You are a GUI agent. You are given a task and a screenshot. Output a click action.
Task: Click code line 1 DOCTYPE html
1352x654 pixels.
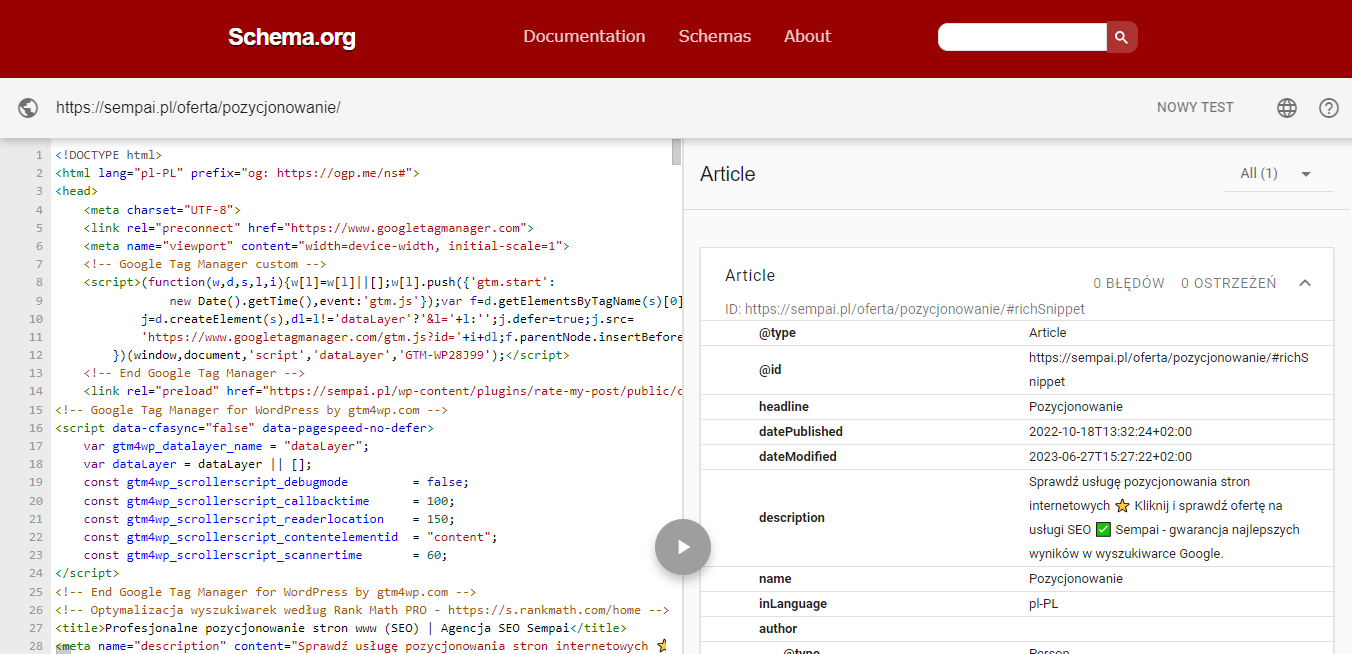coord(108,155)
